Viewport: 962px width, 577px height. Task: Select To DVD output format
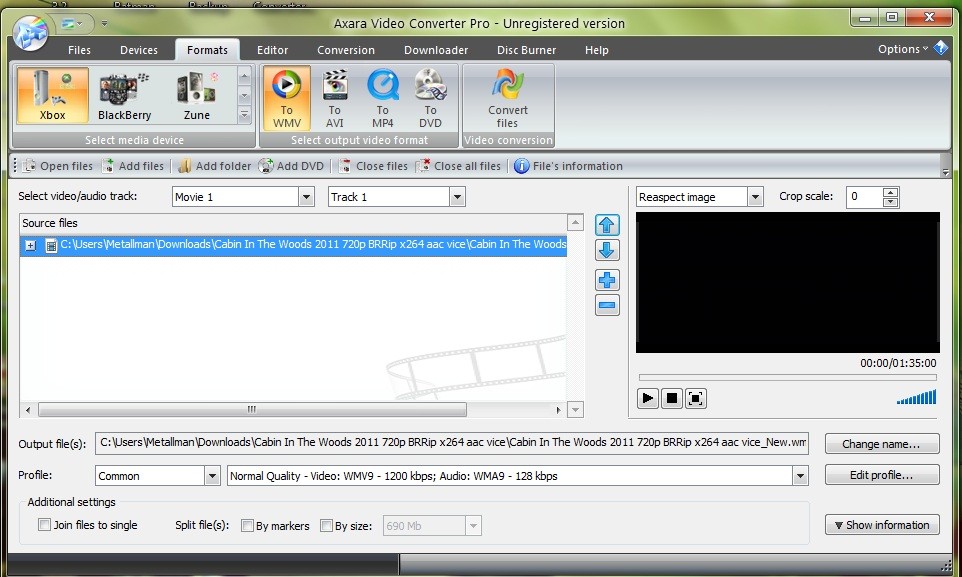(x=430, y=98)
